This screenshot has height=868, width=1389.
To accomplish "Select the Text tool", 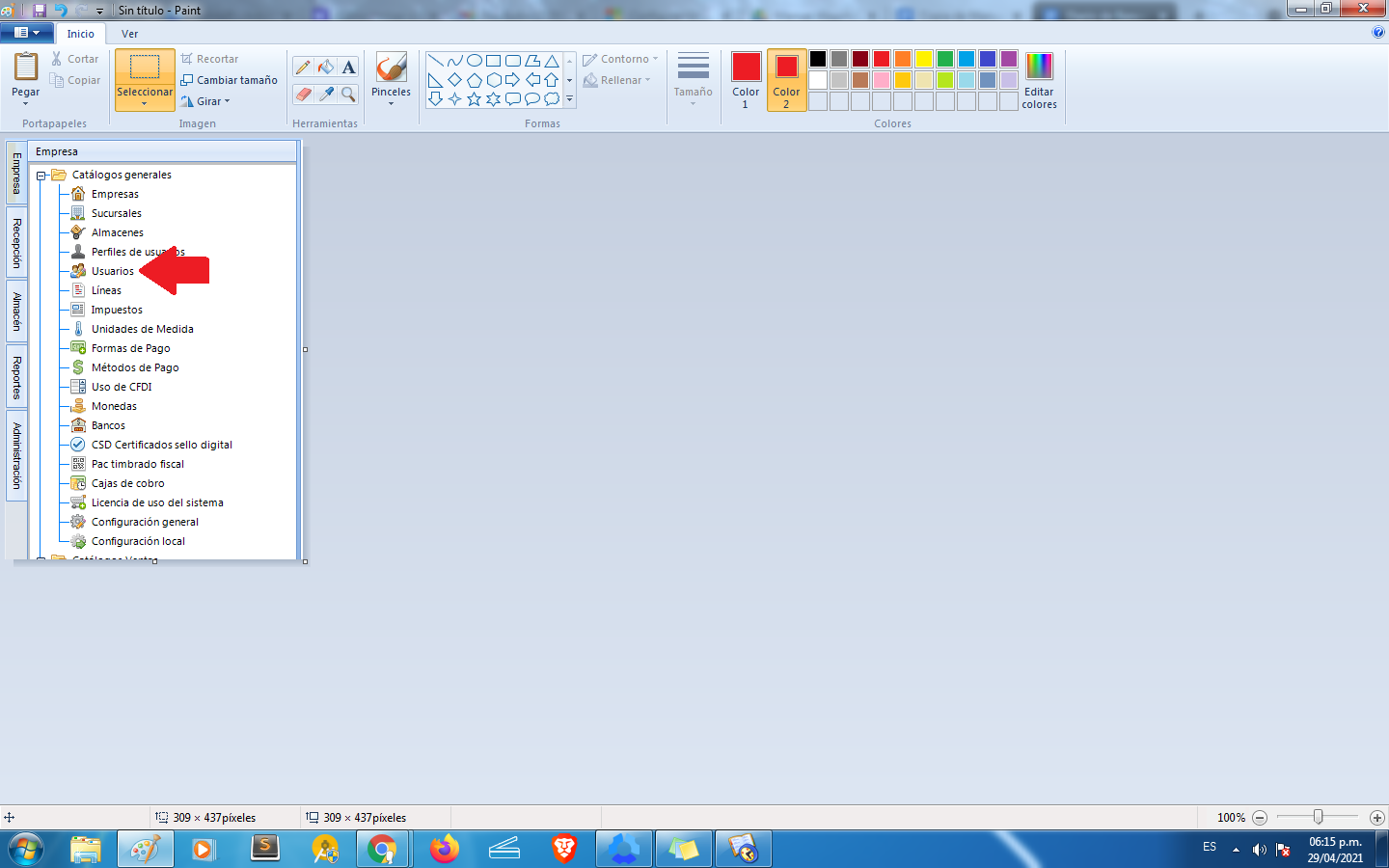I will (x=349, y=68).
